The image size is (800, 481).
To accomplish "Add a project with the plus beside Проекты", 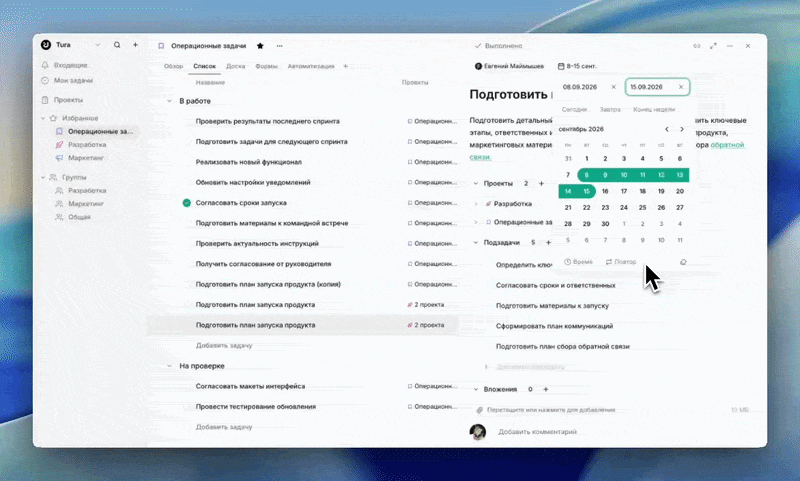I will tap(541, 184).
